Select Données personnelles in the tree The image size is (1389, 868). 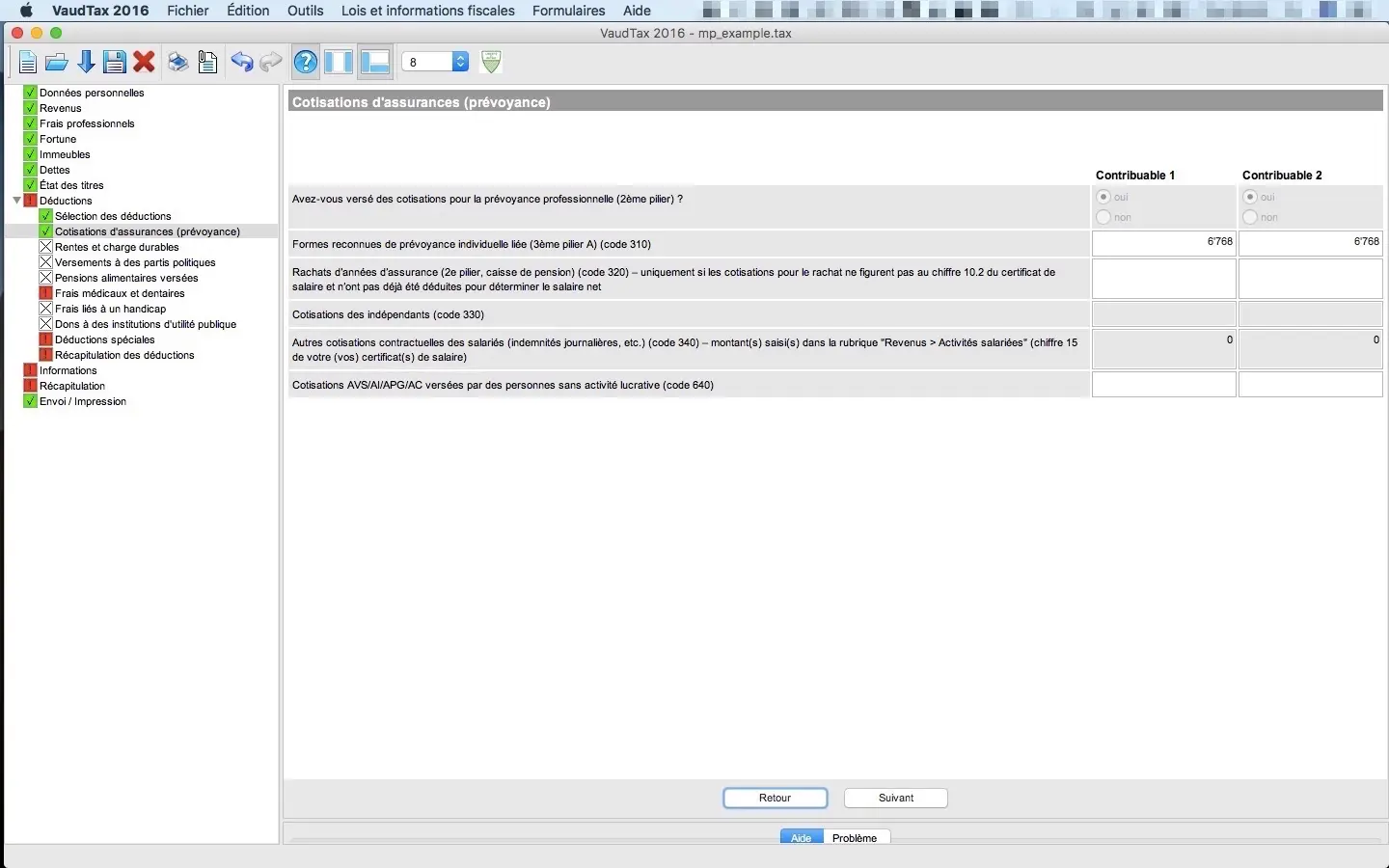tap(92, 93)
